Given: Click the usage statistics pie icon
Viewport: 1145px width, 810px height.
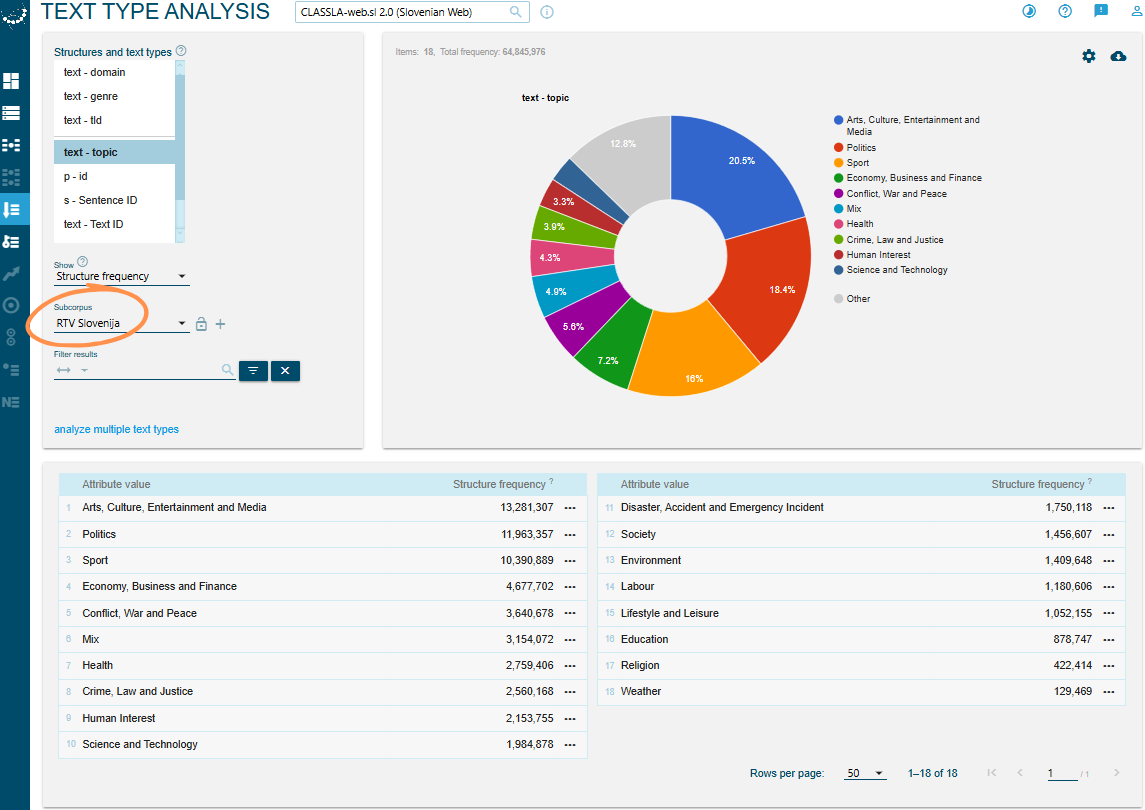Looking at the screenshot, I should (x=1029, y=11).
